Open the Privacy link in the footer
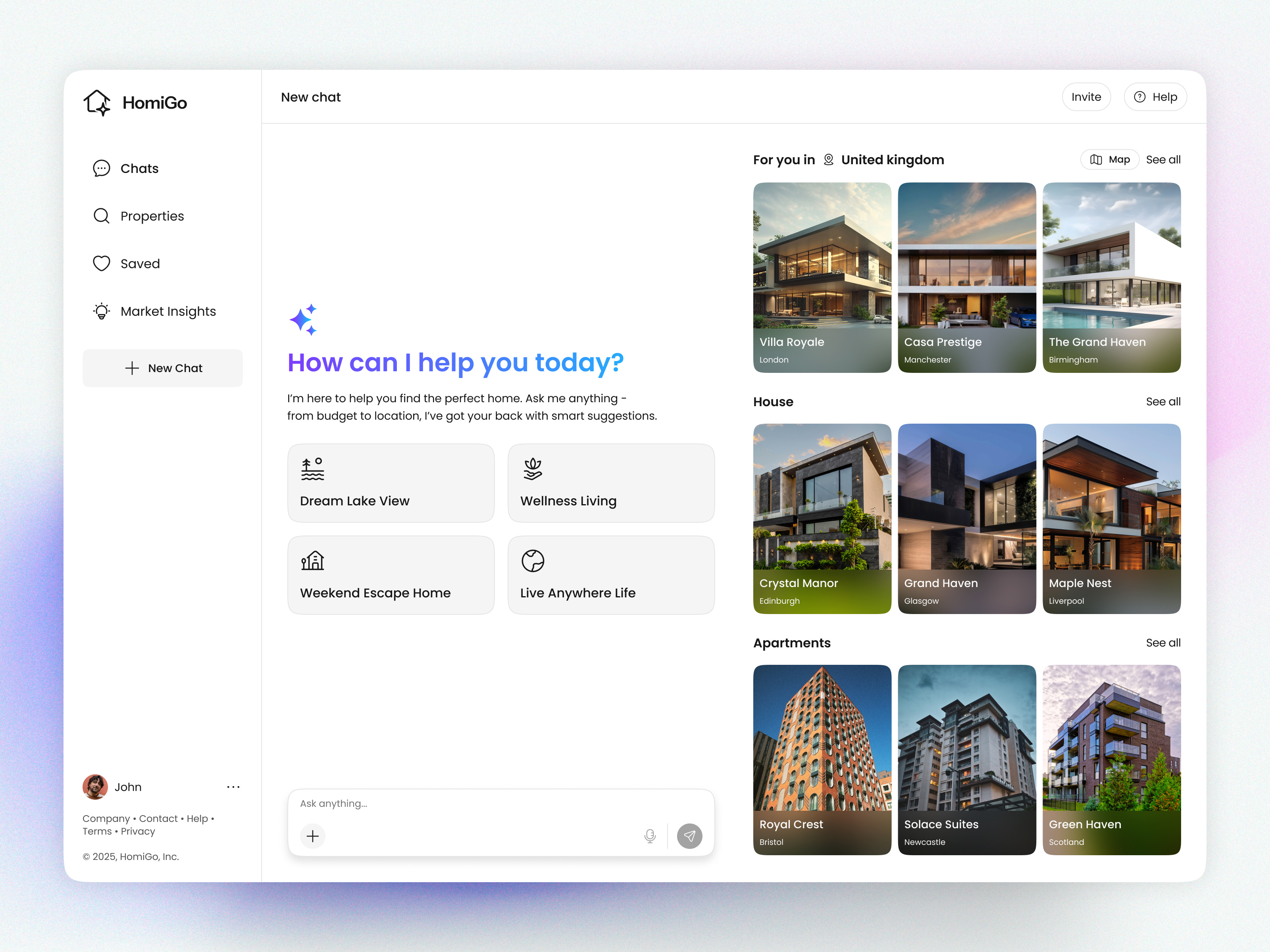 tap(138, 831)
